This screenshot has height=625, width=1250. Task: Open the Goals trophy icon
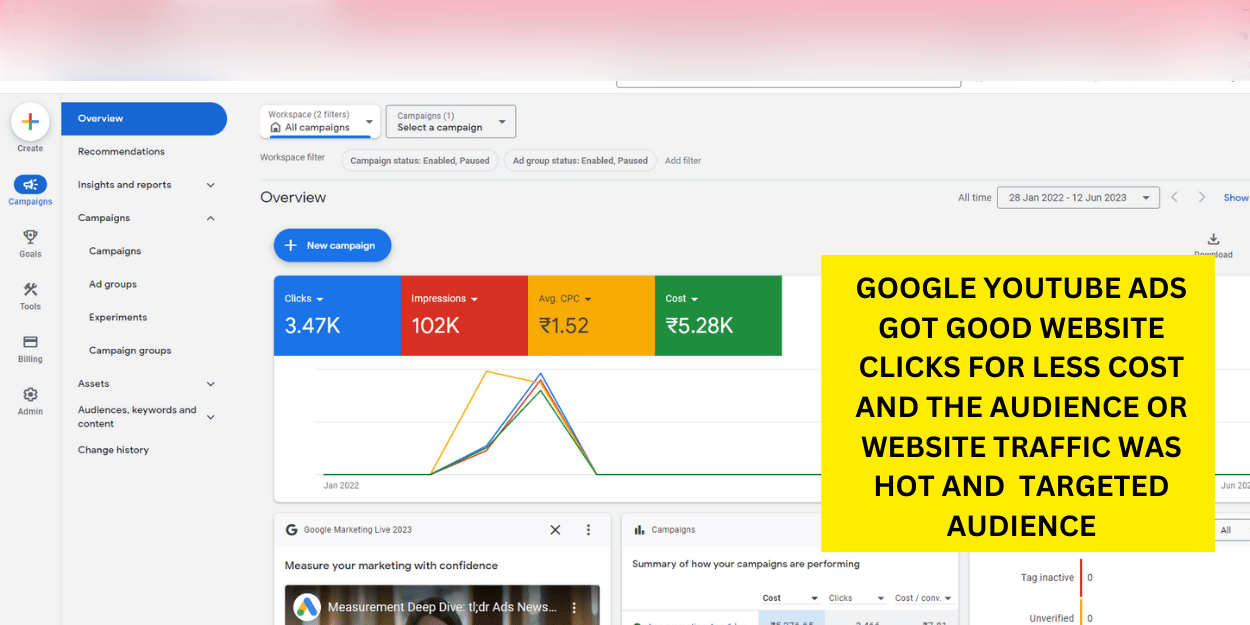[30, 237]
